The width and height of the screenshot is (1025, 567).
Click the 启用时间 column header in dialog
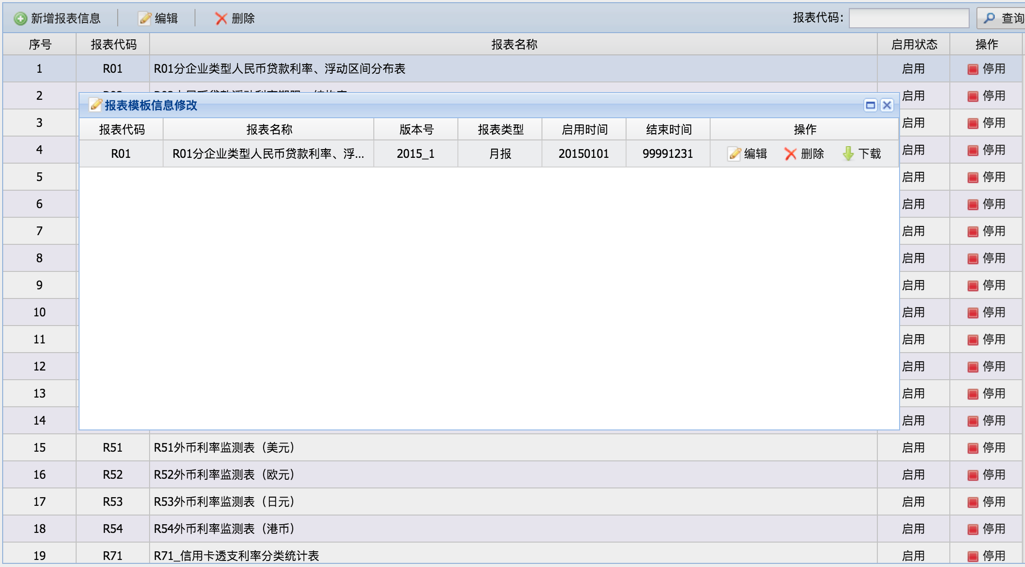[x=584, y=129]
